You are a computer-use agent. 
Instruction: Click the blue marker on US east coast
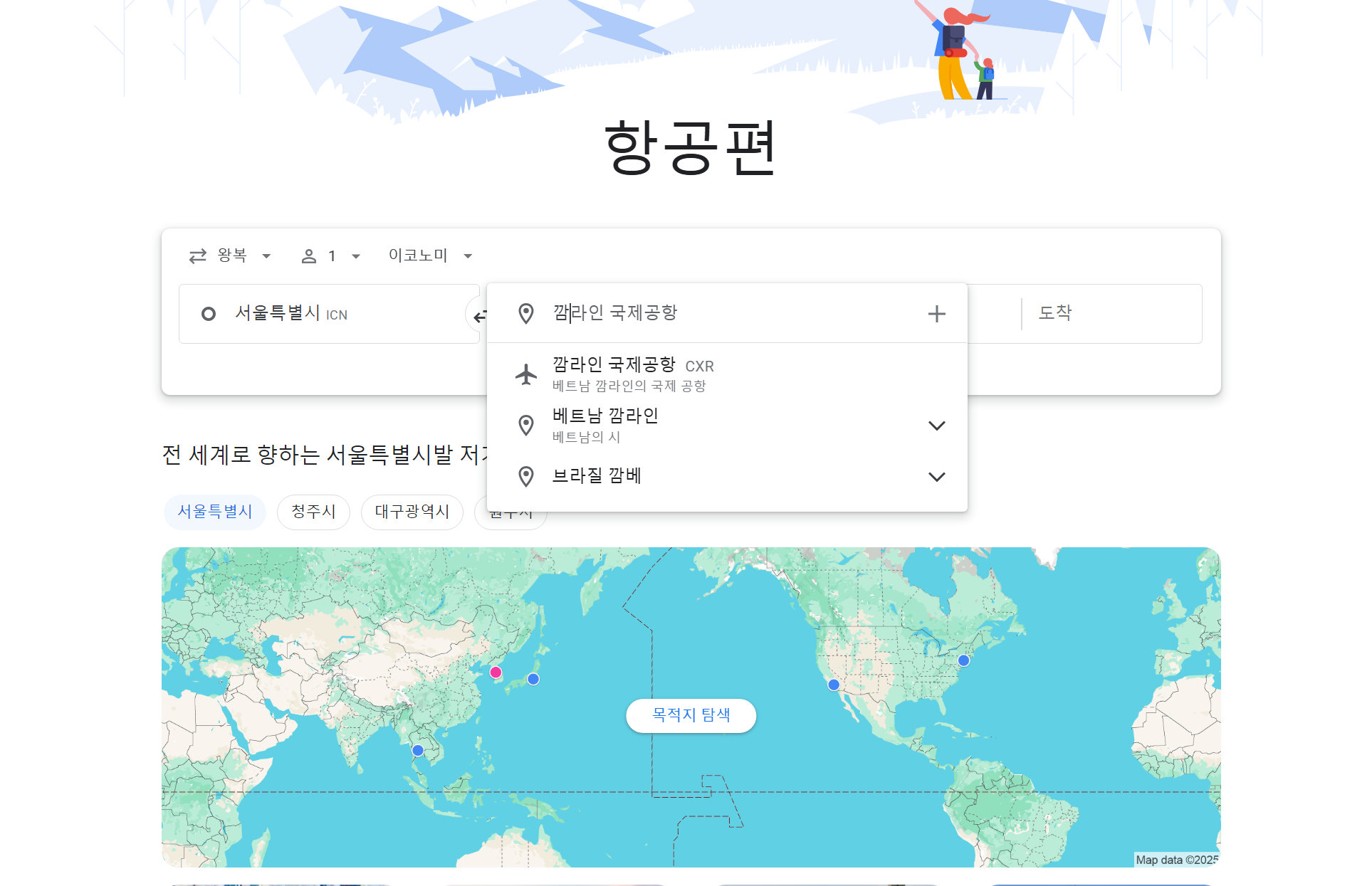tap(963, 660)
